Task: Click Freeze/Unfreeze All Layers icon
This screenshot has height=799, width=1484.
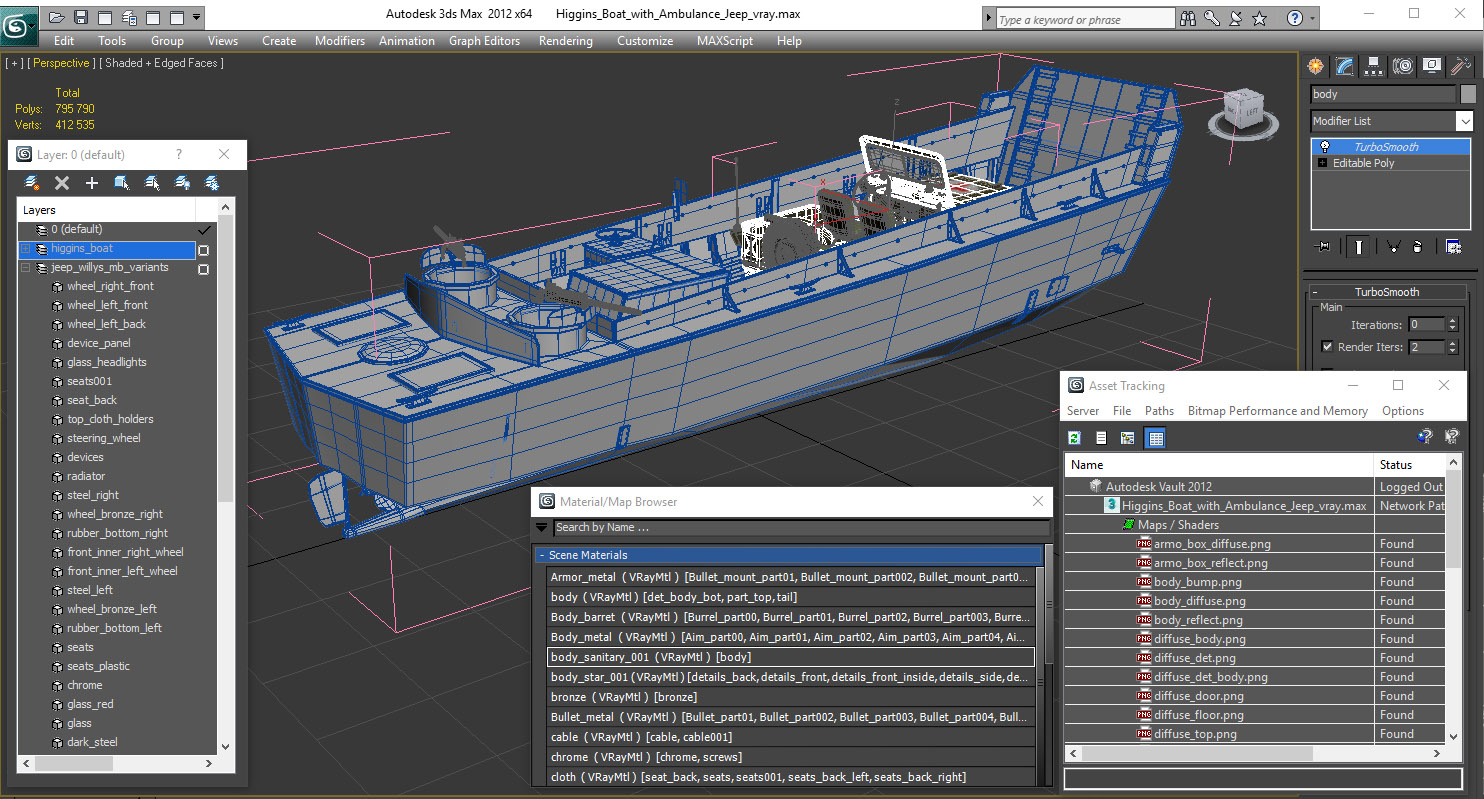Action: point(212,183)
